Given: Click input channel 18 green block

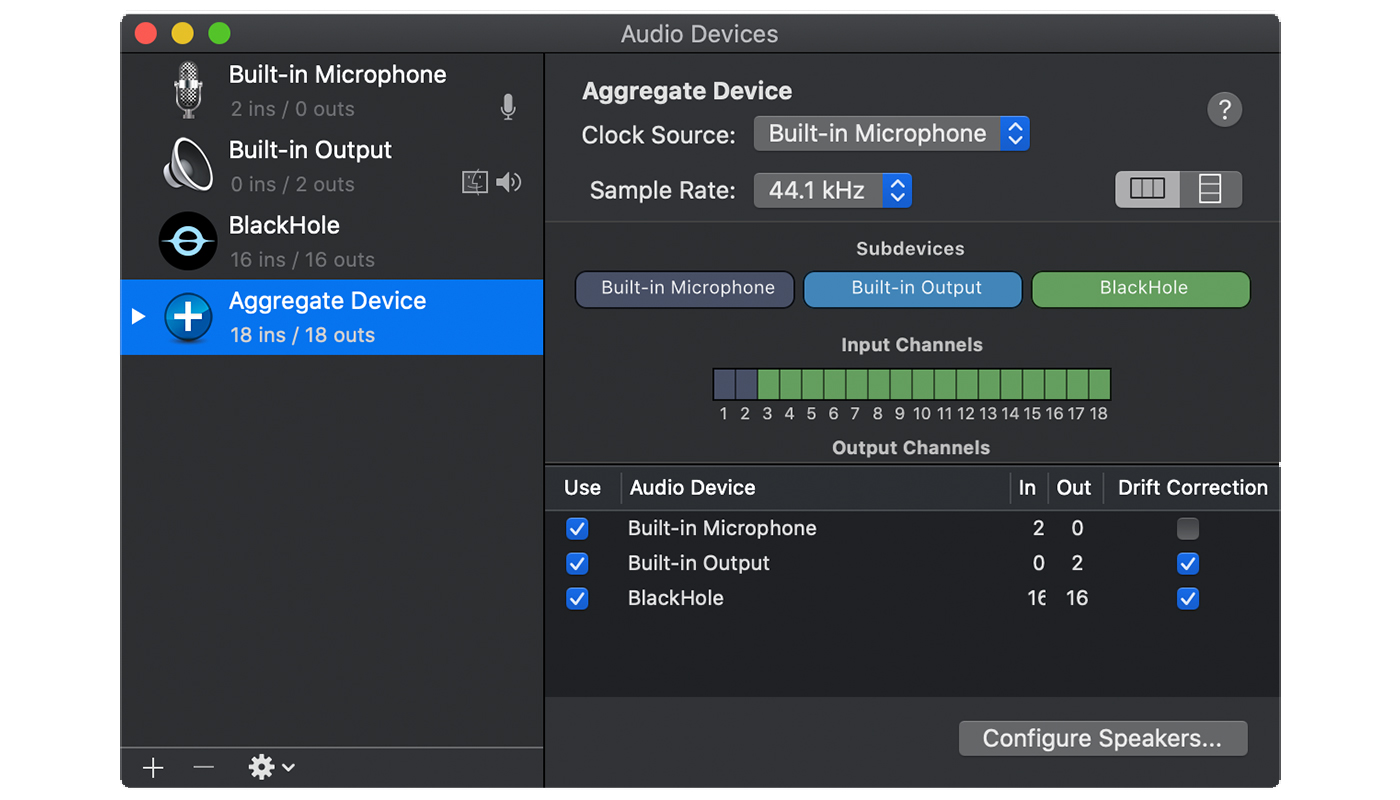Looking at the screenshot, I should point(1099,384).
